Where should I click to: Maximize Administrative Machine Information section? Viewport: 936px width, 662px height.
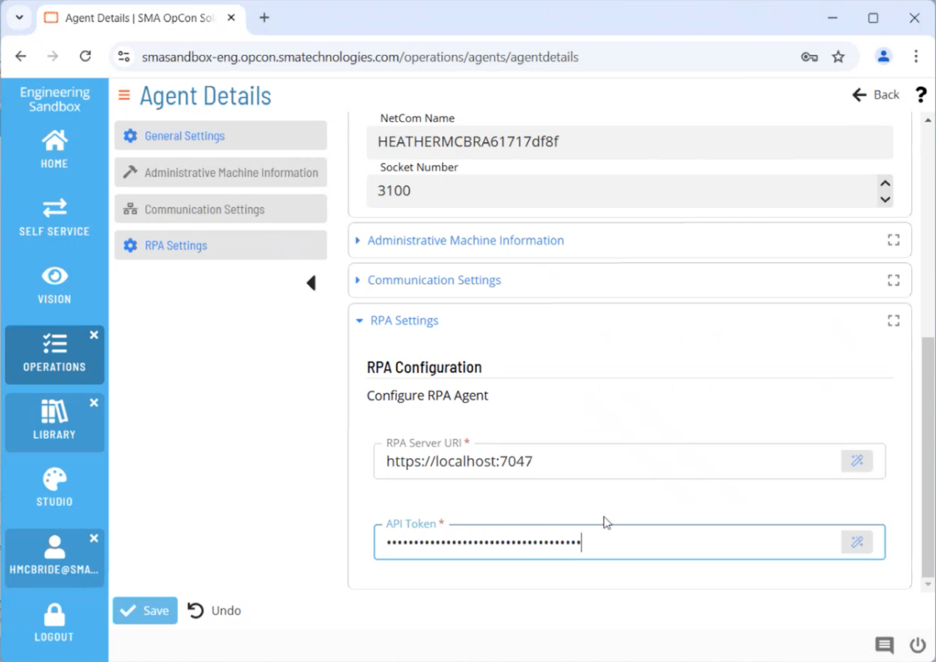894,240
